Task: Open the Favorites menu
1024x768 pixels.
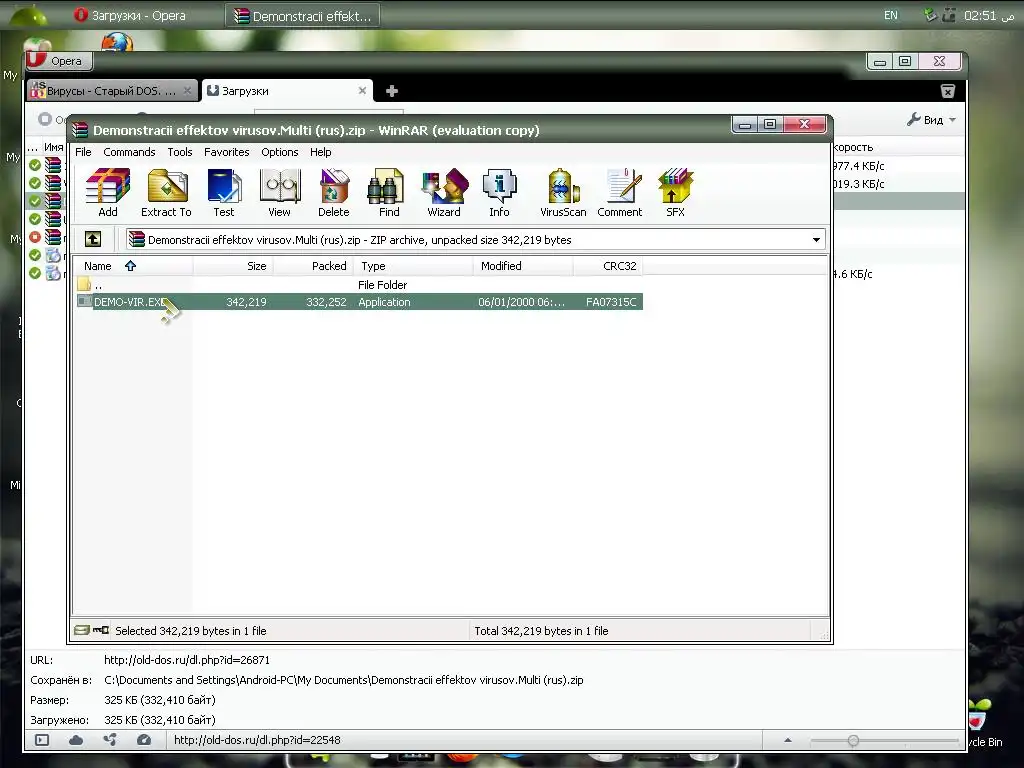Action: coord(227,152)
